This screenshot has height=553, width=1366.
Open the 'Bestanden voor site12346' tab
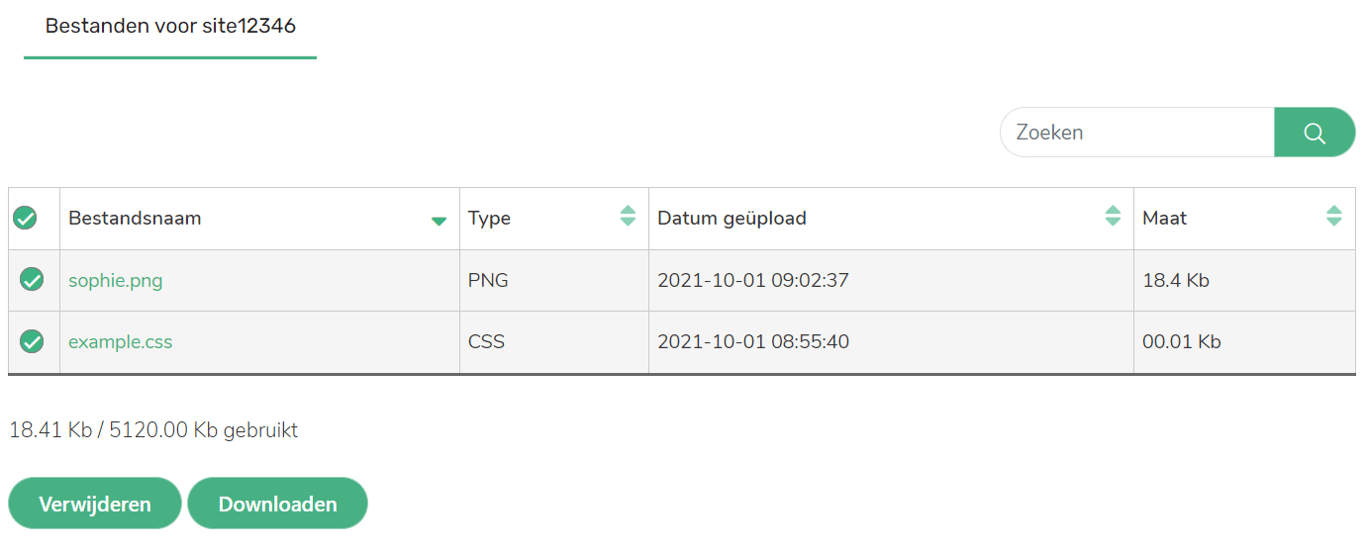[170, 26]
